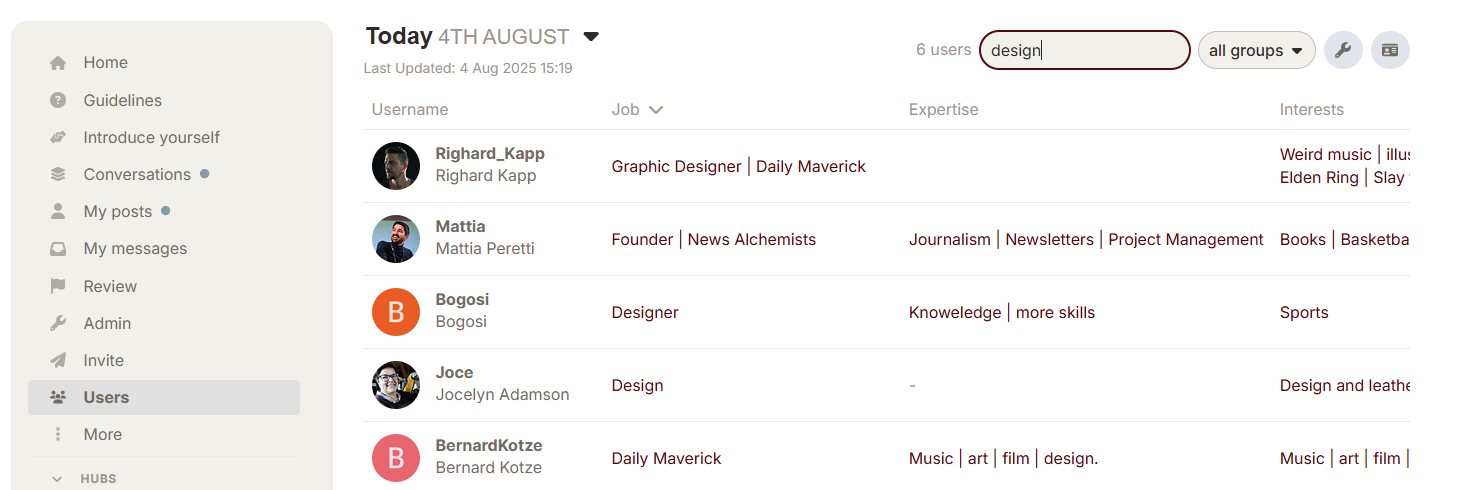Click the user search field

[x=1084, y=50]
